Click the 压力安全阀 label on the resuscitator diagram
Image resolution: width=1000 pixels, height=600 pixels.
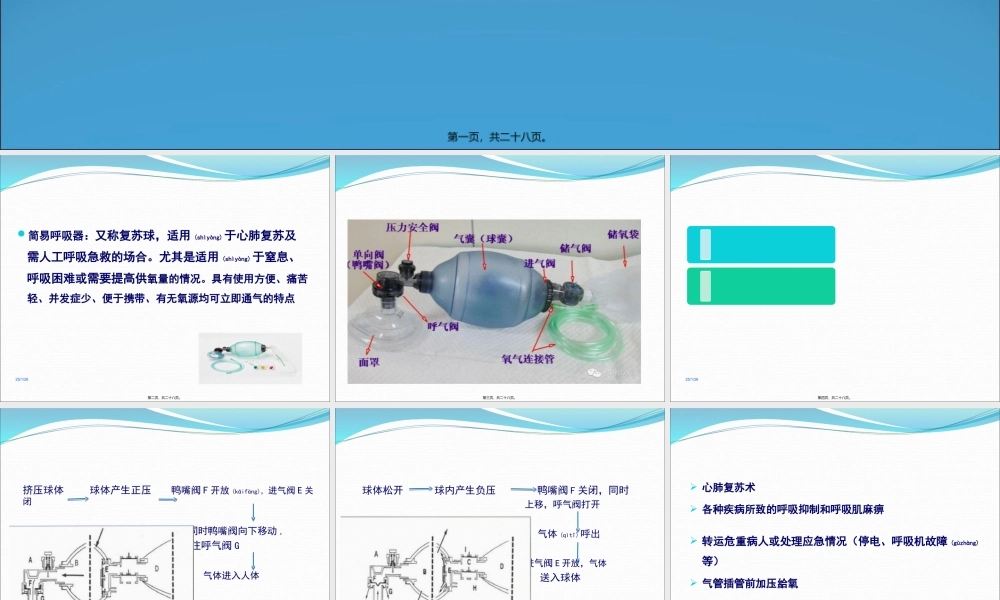[x=413, y=228]
